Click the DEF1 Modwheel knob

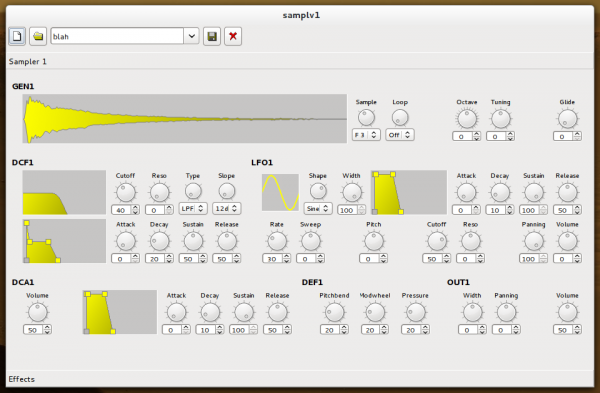pyautogui.click(x=375, y=312)
